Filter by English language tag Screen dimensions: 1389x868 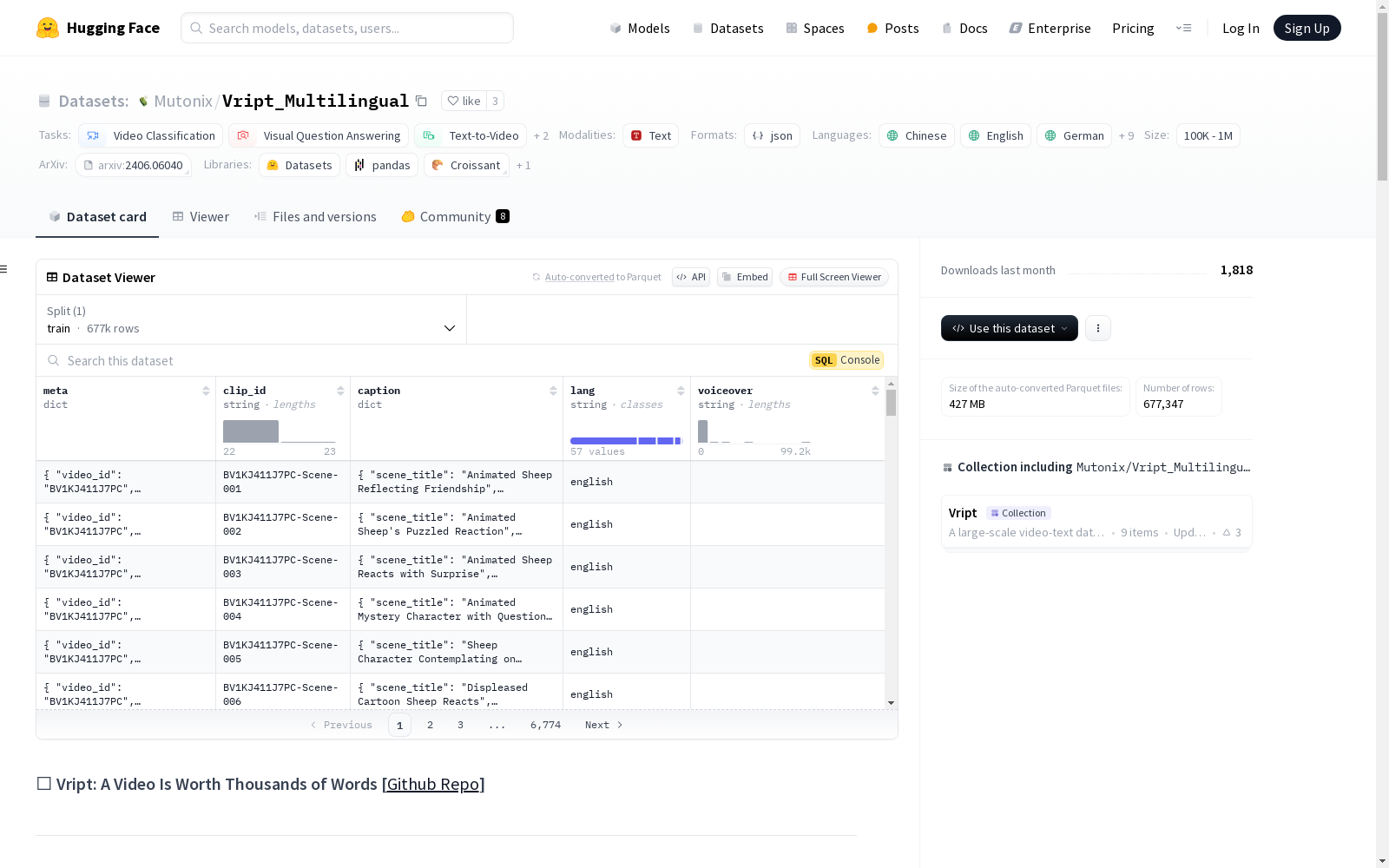(996, 135)
